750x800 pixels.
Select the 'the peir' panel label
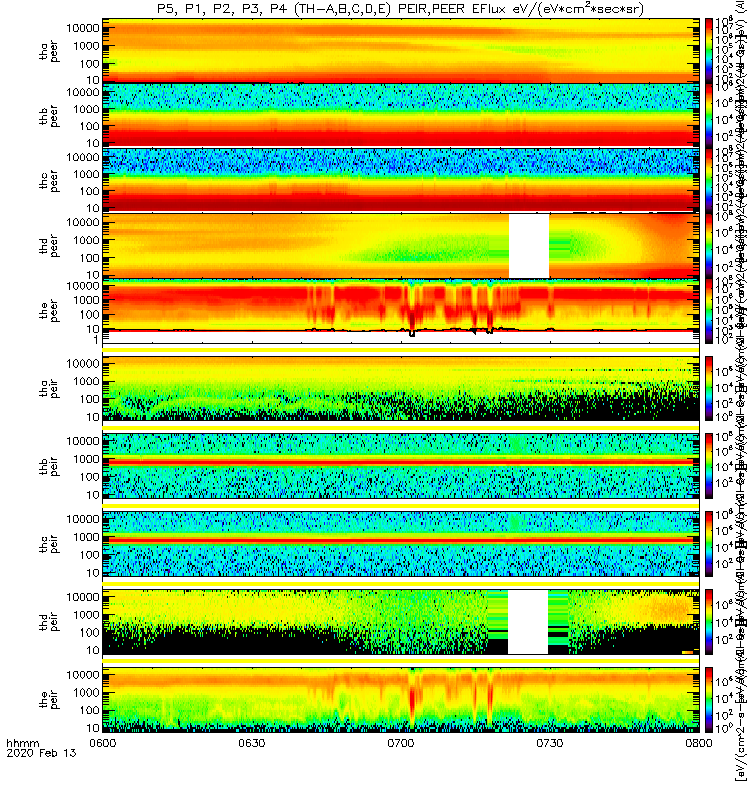point(49,699)
